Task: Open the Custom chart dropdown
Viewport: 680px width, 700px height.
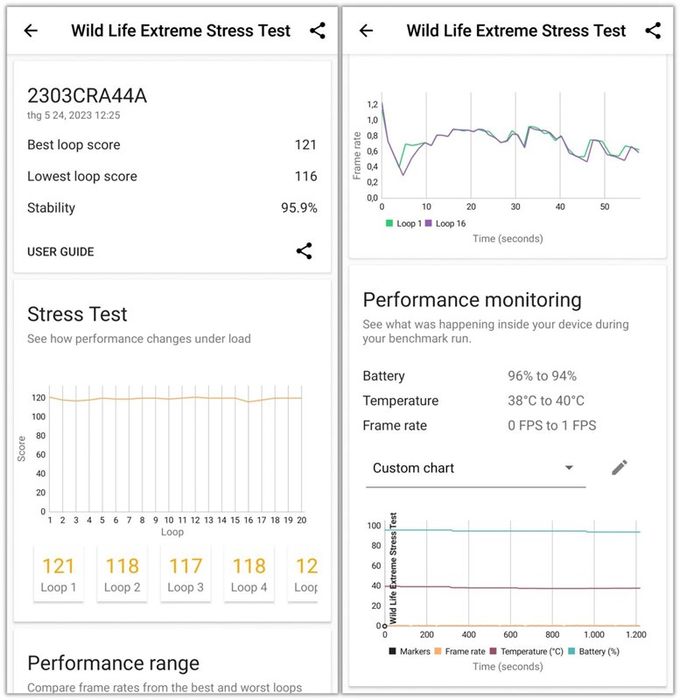Action: tap(475, 468)
